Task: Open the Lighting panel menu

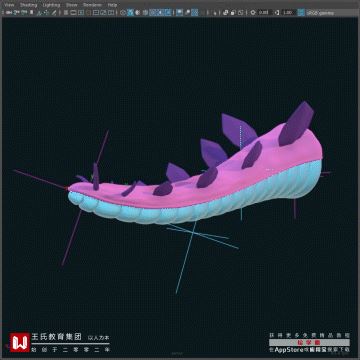Action: tap(51, 5)
